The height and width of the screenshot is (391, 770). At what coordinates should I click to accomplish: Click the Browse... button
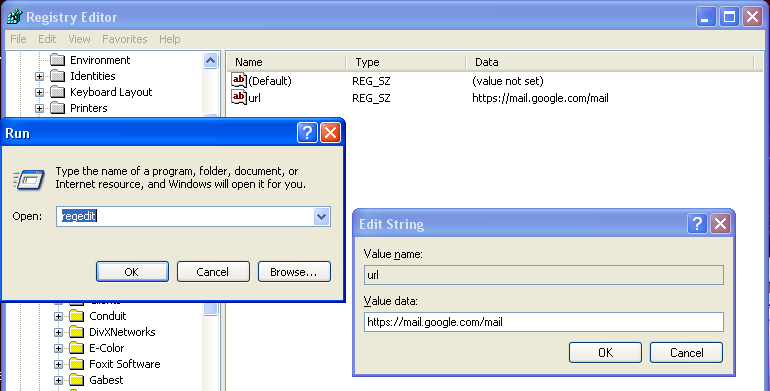(294, 272)
